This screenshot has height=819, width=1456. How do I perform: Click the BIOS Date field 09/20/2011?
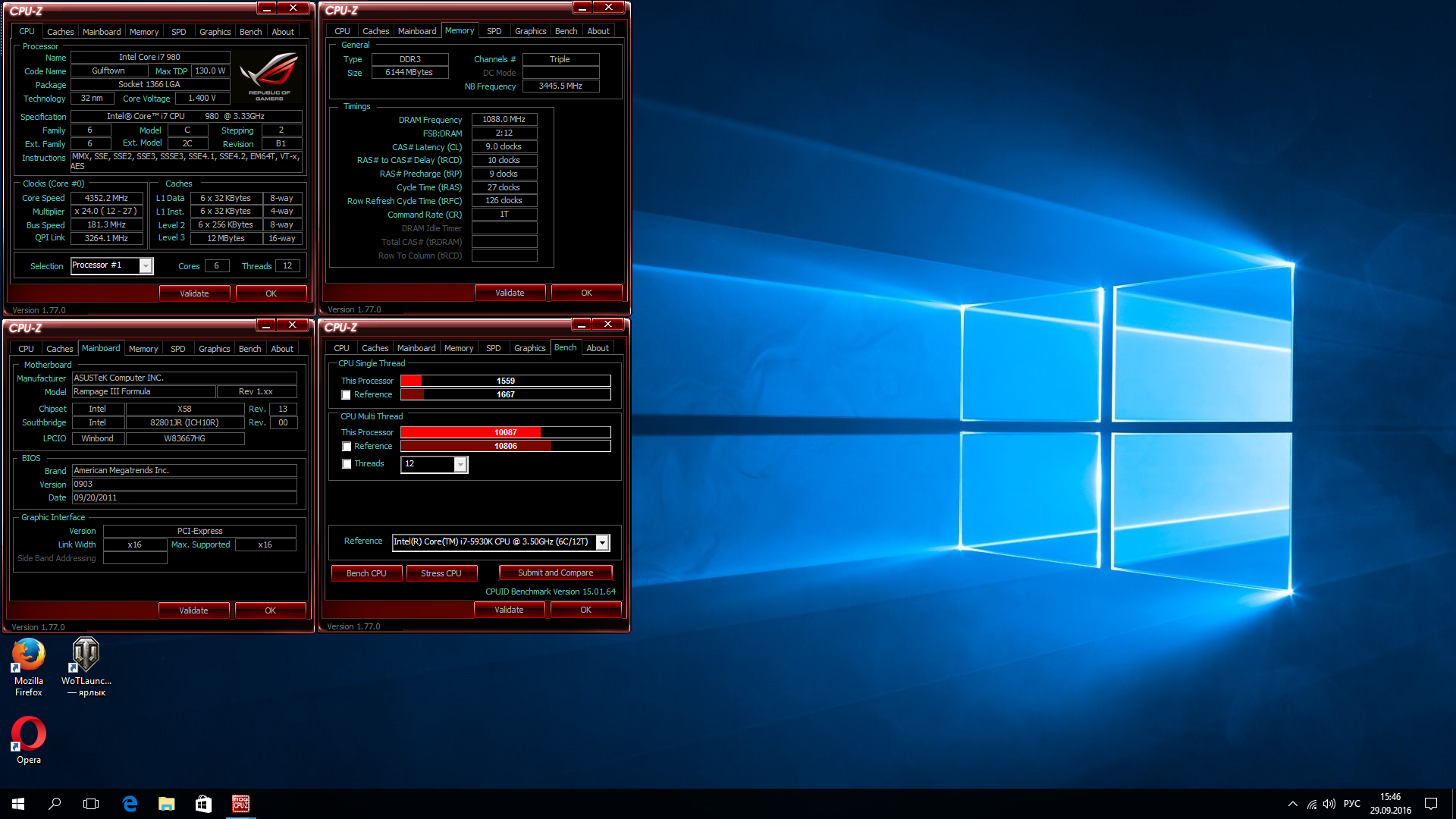pyautogui.click(x=184, y=498)
